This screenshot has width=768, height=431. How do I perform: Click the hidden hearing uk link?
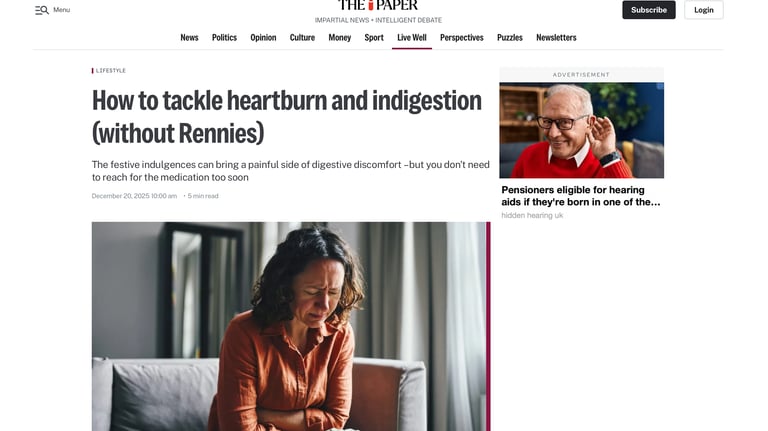(x=532, y=216)
